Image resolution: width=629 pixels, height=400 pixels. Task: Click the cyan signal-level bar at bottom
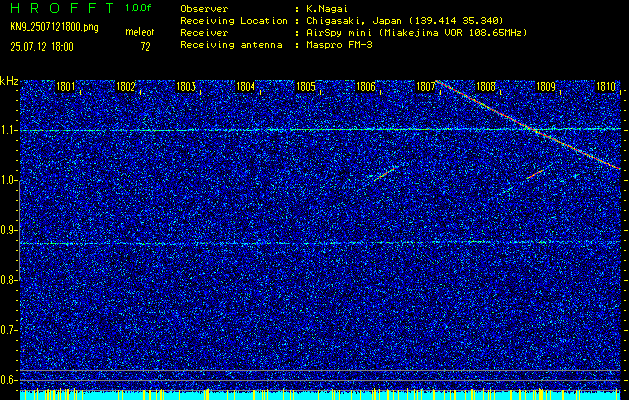320,395
